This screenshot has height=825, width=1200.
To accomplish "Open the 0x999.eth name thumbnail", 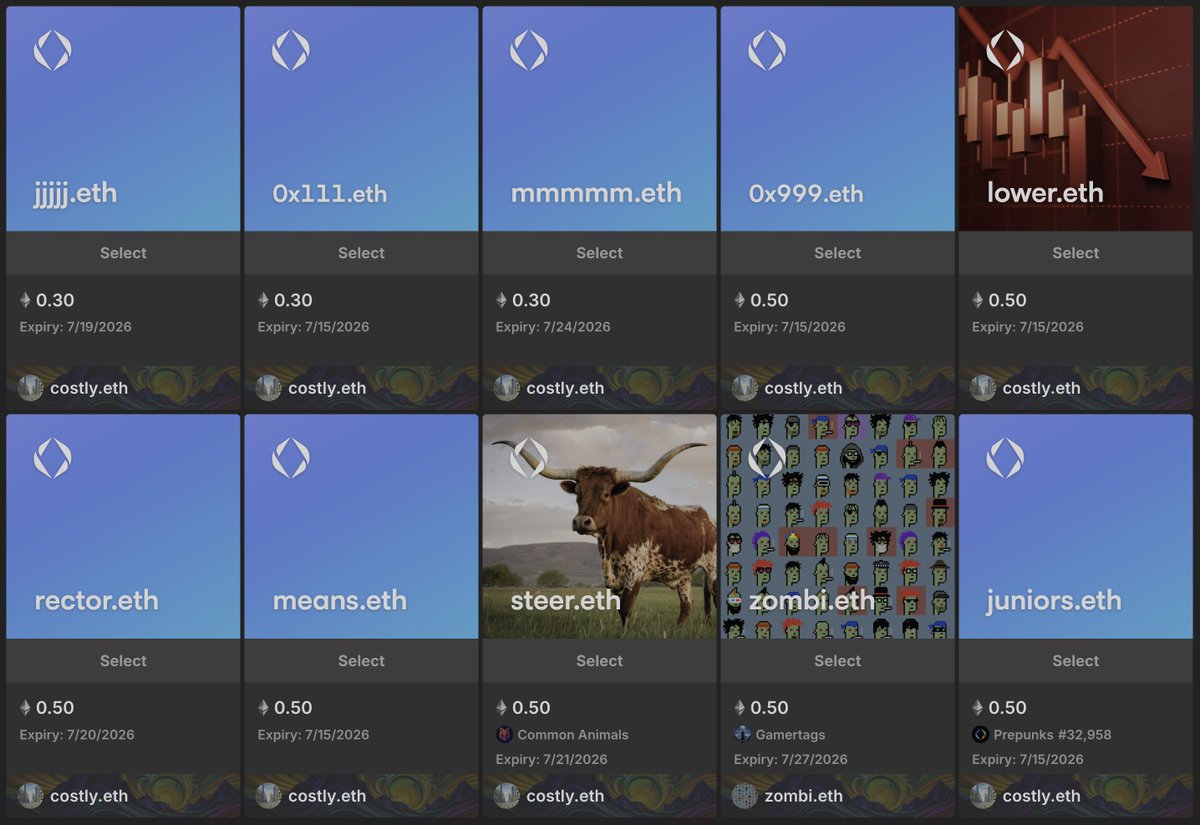I will (x=837, y=119).
